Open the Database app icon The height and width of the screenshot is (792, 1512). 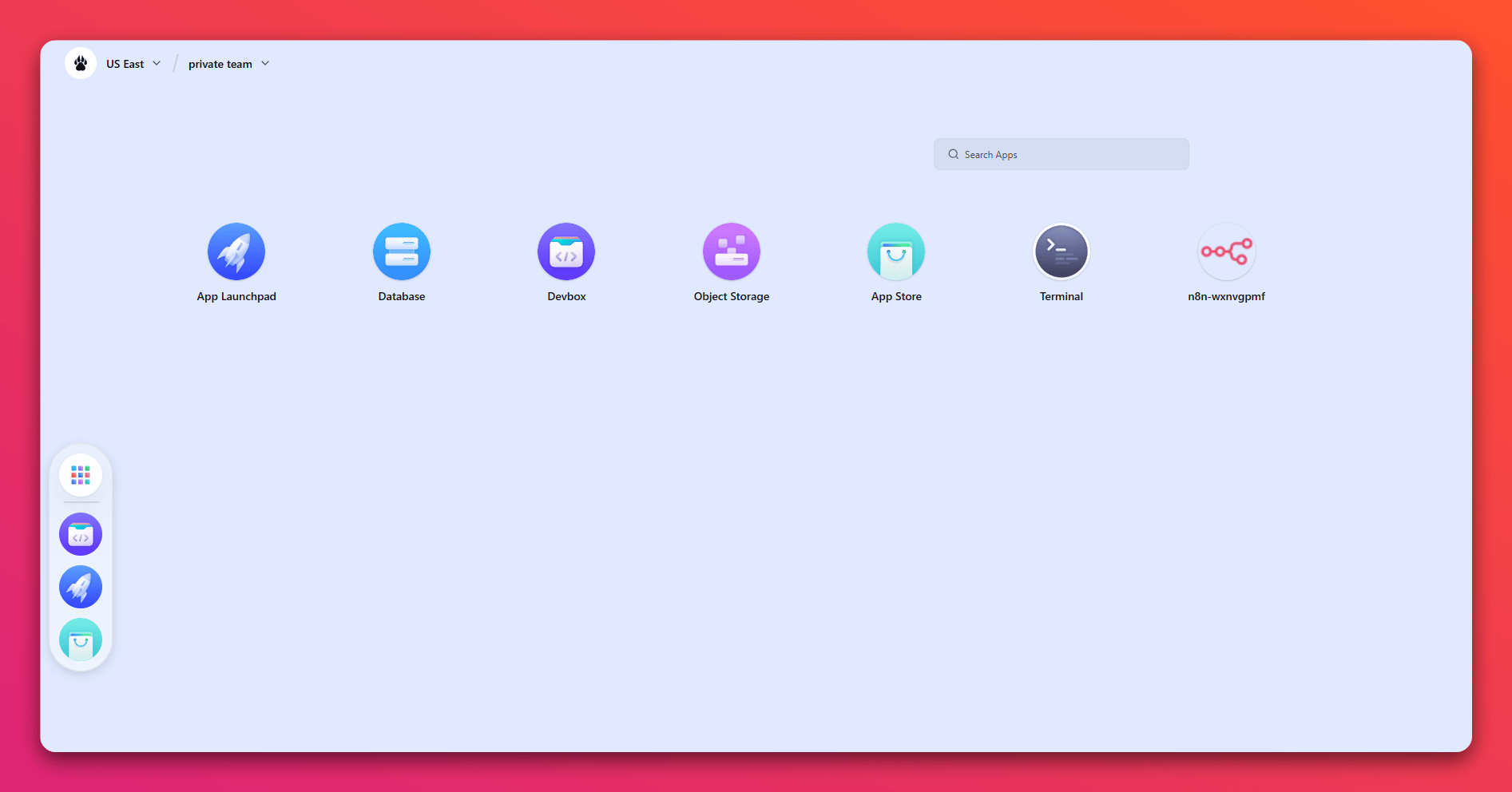pyautogui.click(x=401, y=251)
